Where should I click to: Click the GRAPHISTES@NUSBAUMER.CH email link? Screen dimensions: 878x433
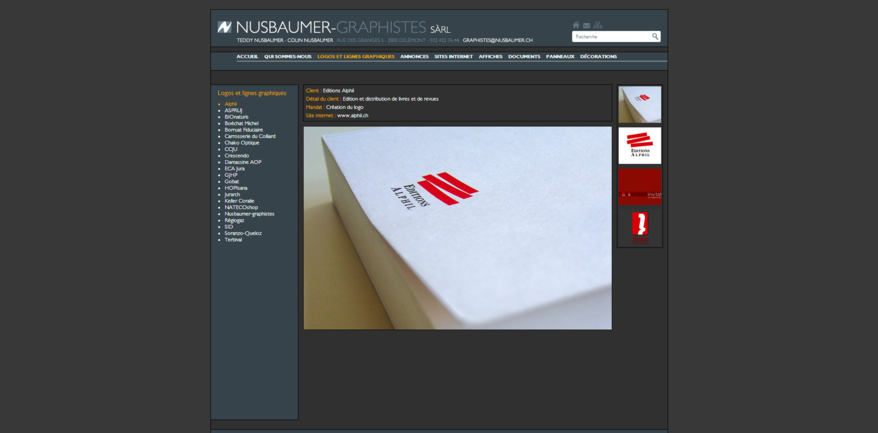click(x=497, y=40)
